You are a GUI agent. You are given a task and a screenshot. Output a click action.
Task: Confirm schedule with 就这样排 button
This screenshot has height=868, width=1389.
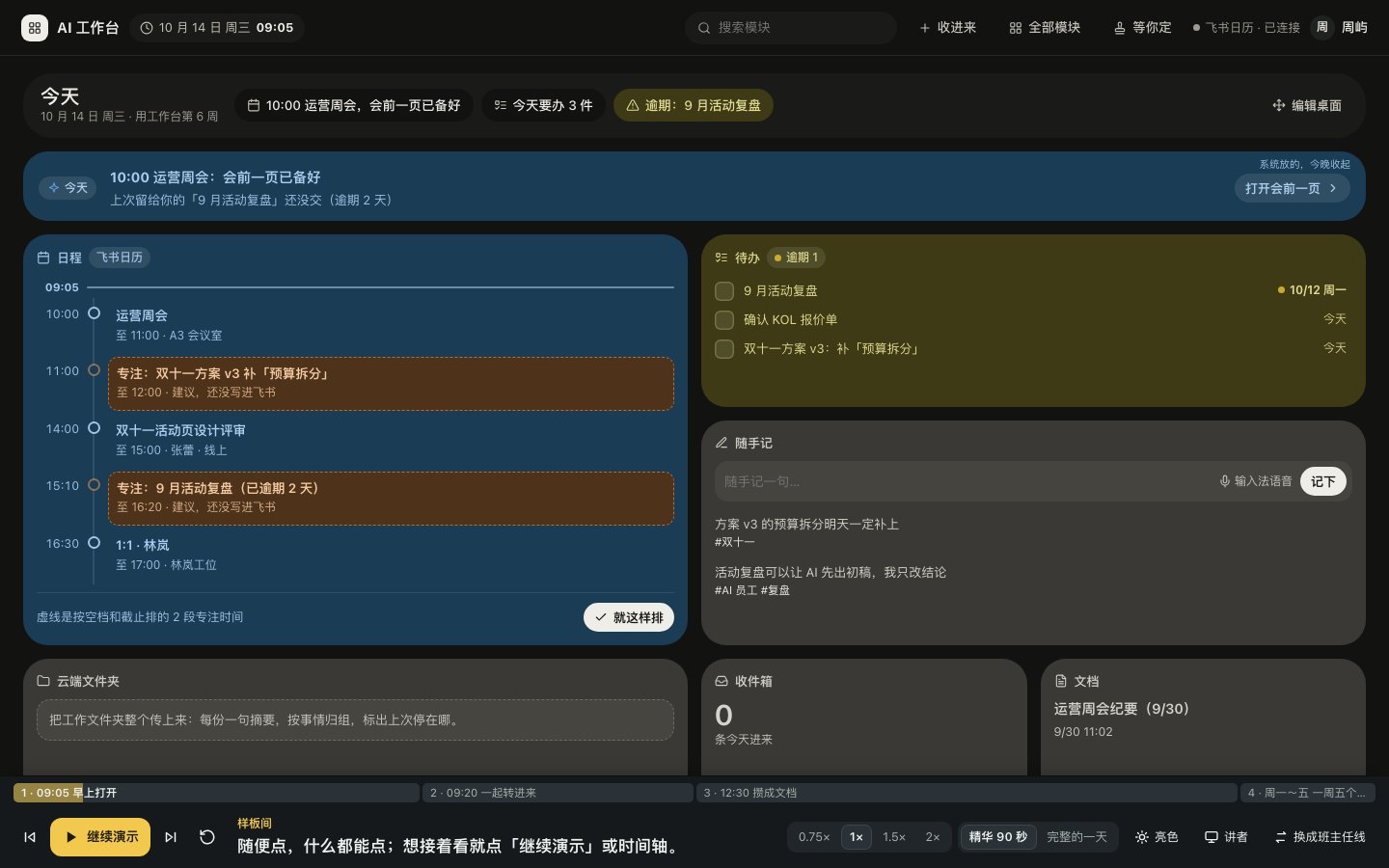coord(629,617)
